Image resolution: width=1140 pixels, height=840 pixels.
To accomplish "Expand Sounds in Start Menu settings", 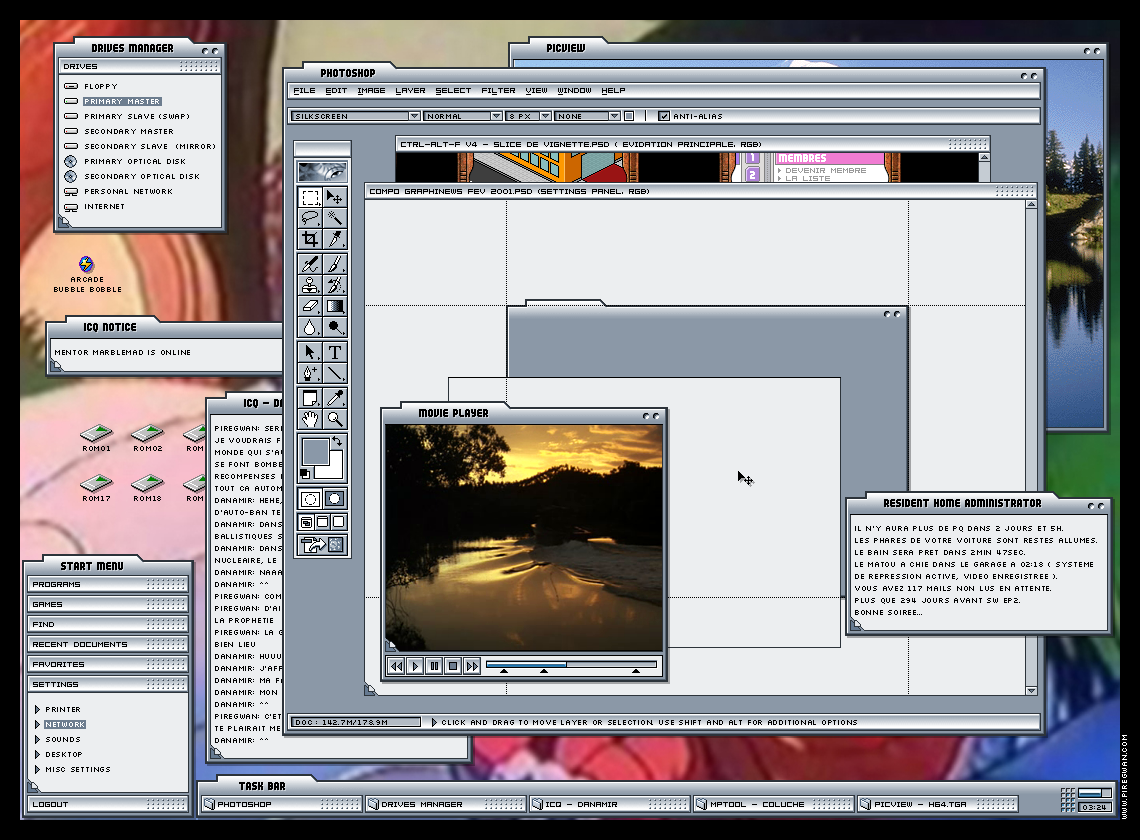I will 37,739.
